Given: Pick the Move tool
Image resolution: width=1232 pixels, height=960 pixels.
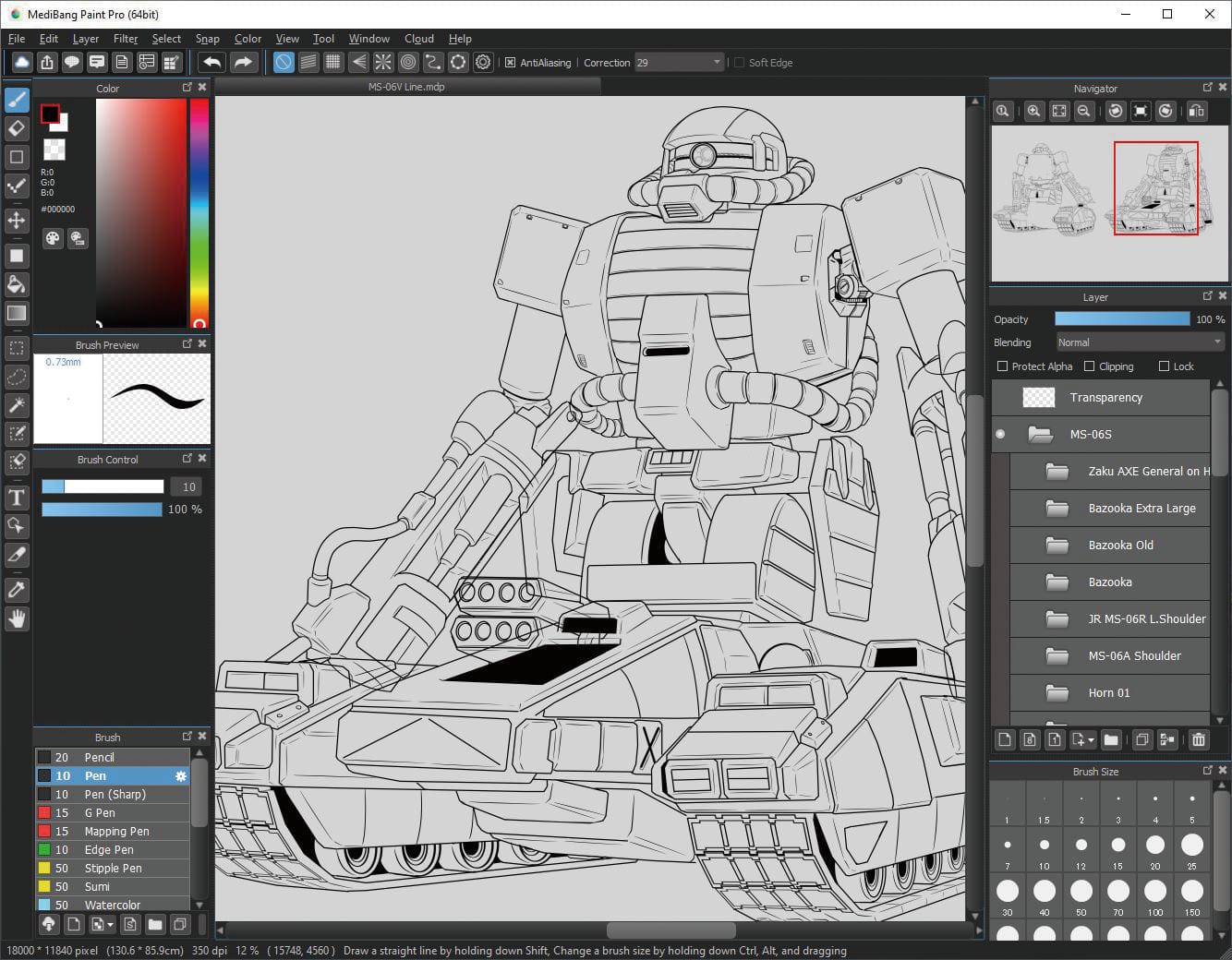Looking at the screenshot, I should (x=17, y=221).
